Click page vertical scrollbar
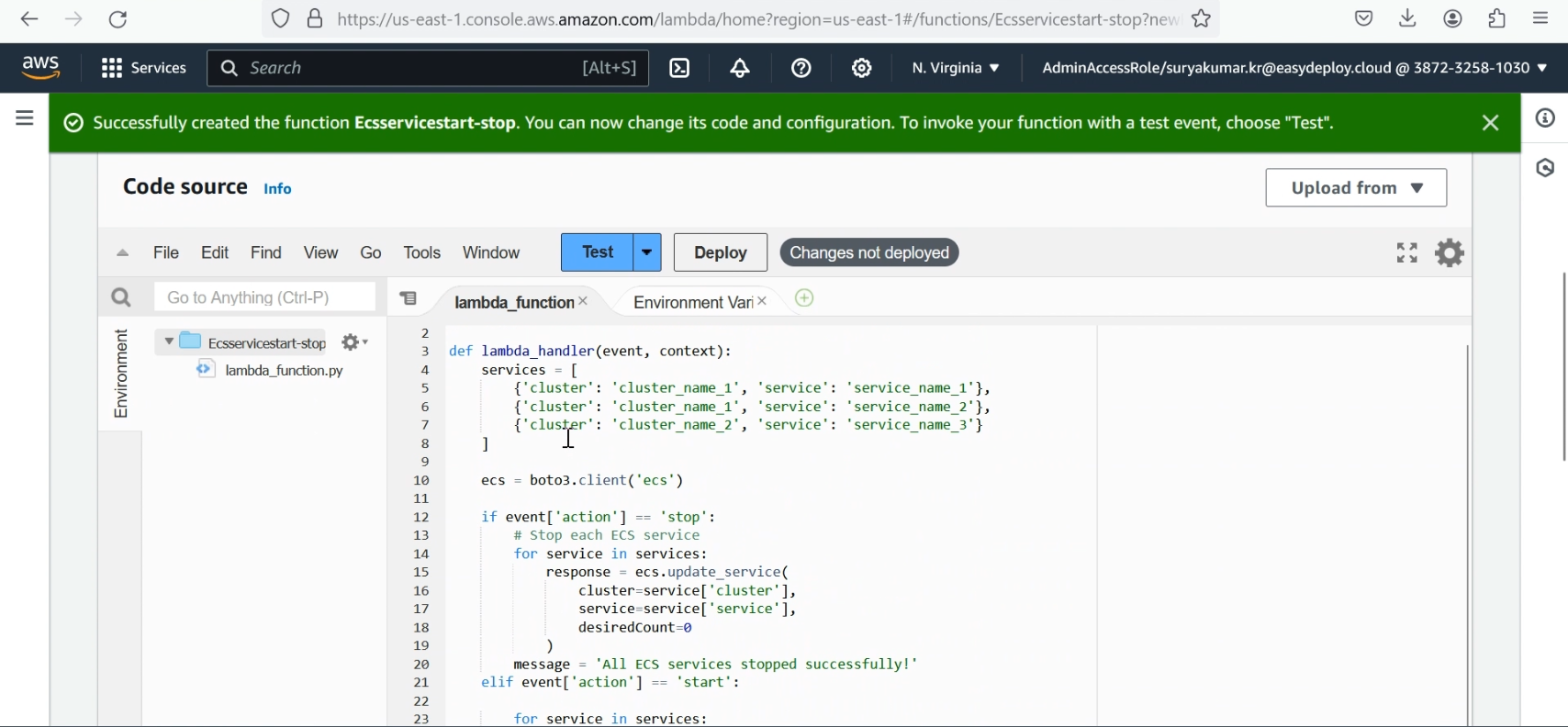Screen dimensions: 1568x727 click(x=1564, y=367)
